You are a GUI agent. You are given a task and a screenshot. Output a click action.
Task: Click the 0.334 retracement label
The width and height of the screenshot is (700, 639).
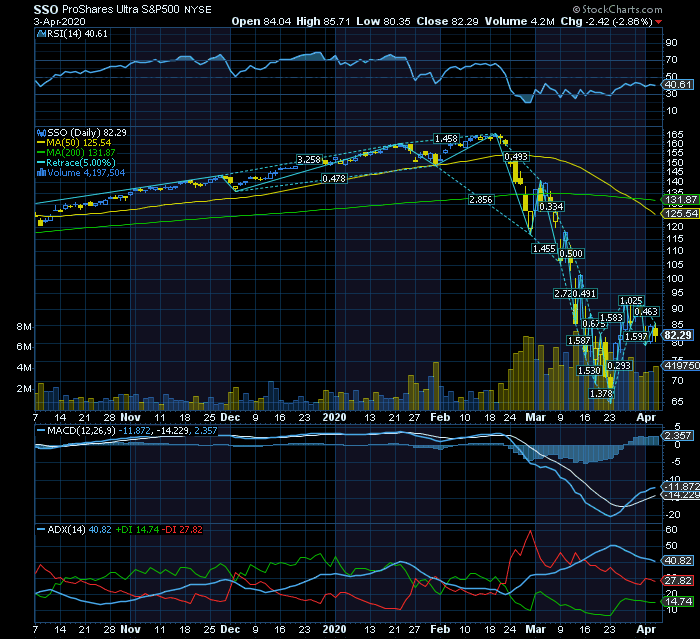(x=551, y=206)
